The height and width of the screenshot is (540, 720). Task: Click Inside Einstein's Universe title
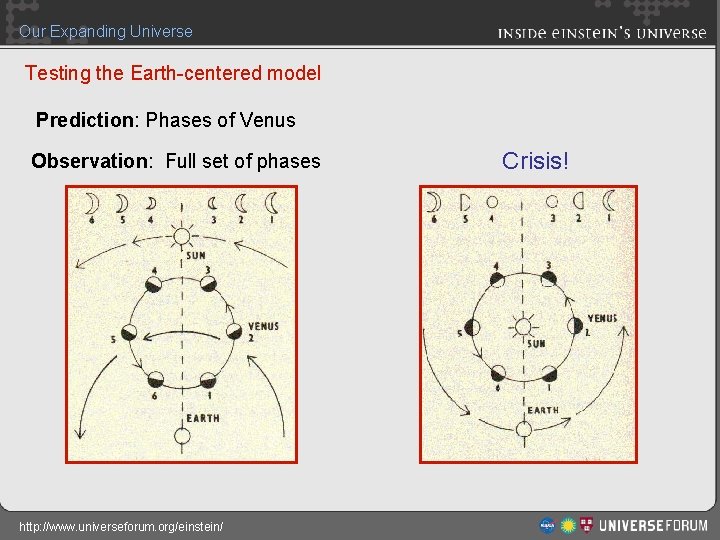click(x=602, y=33)
